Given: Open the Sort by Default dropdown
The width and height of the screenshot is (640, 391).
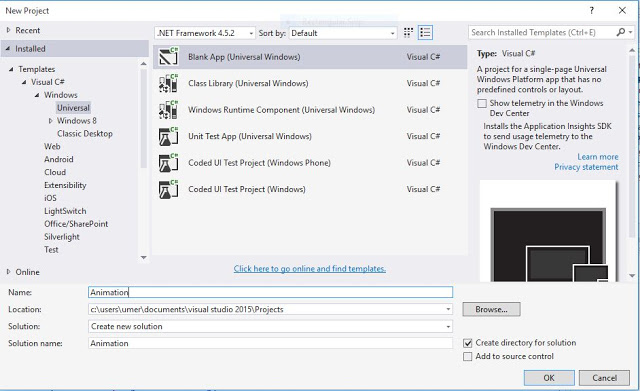Looking at the screenshot, I should 343,33.
